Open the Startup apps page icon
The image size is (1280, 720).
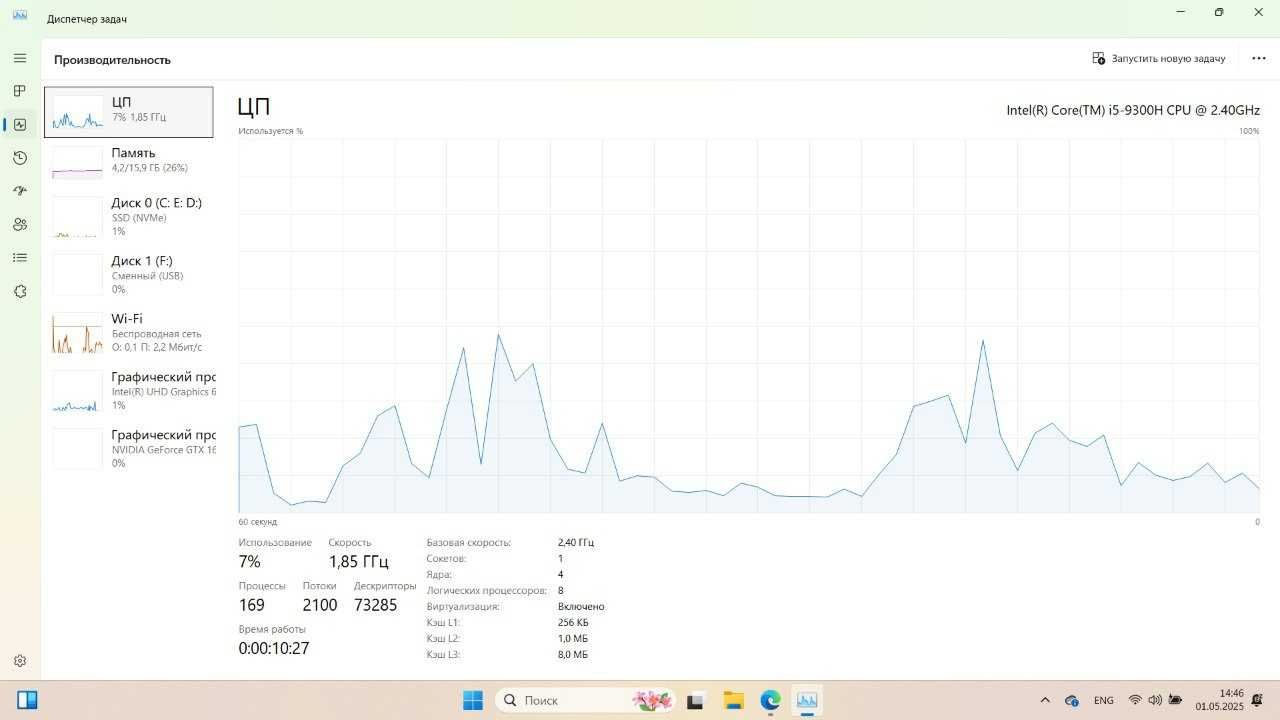click(x=20, y=191)
